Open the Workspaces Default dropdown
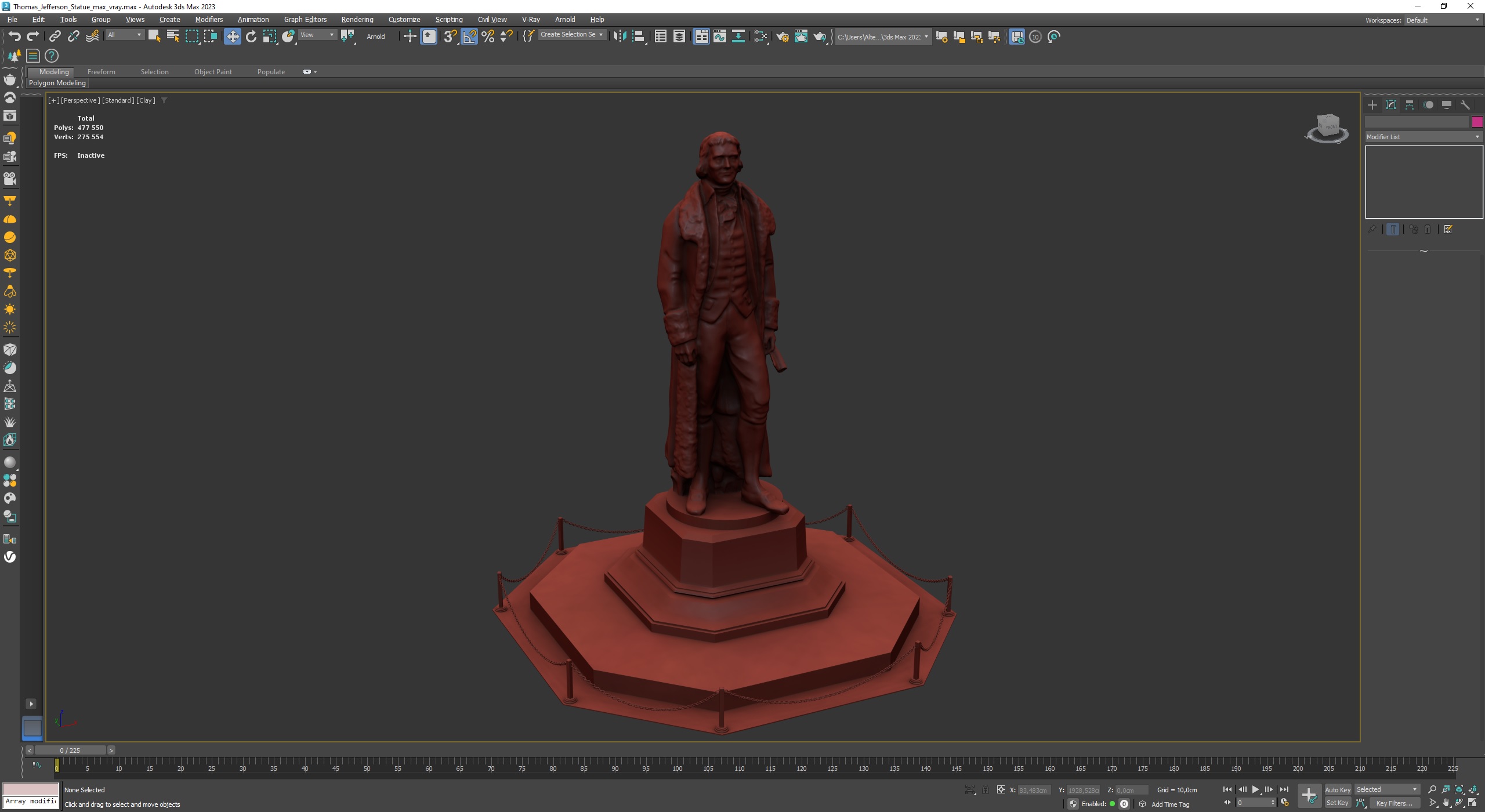 click(1442, 20)
